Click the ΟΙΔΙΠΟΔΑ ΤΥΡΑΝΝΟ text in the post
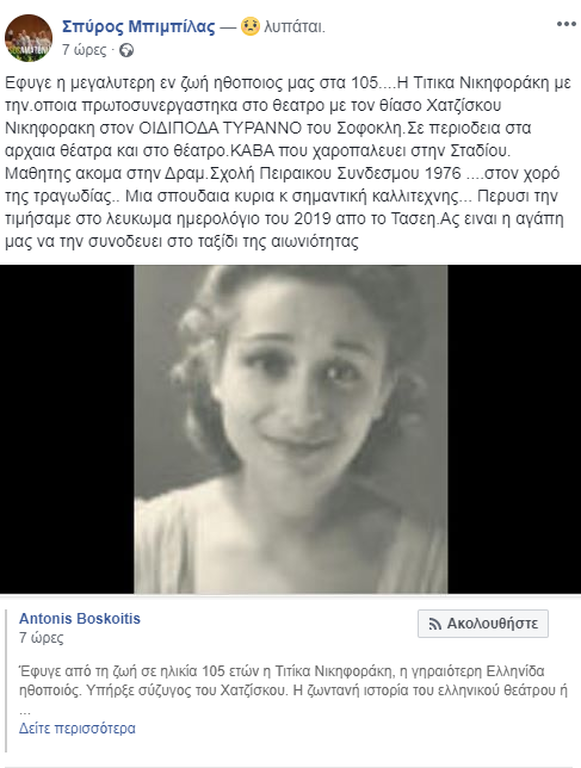The height and width of the screenshot is (768, 581). pos(220,128)
